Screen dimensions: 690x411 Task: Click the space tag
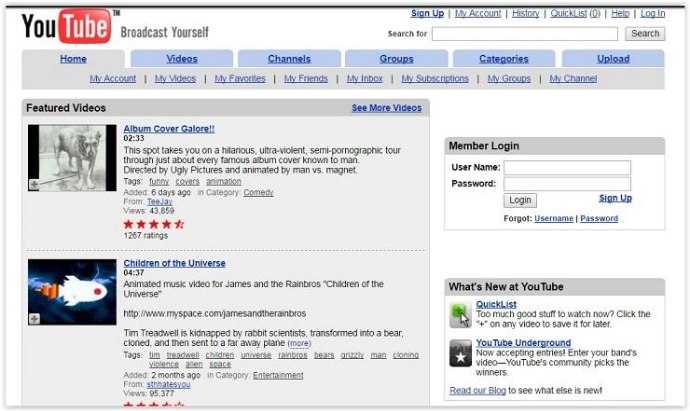pyautogui.click(x=220, y=364)
